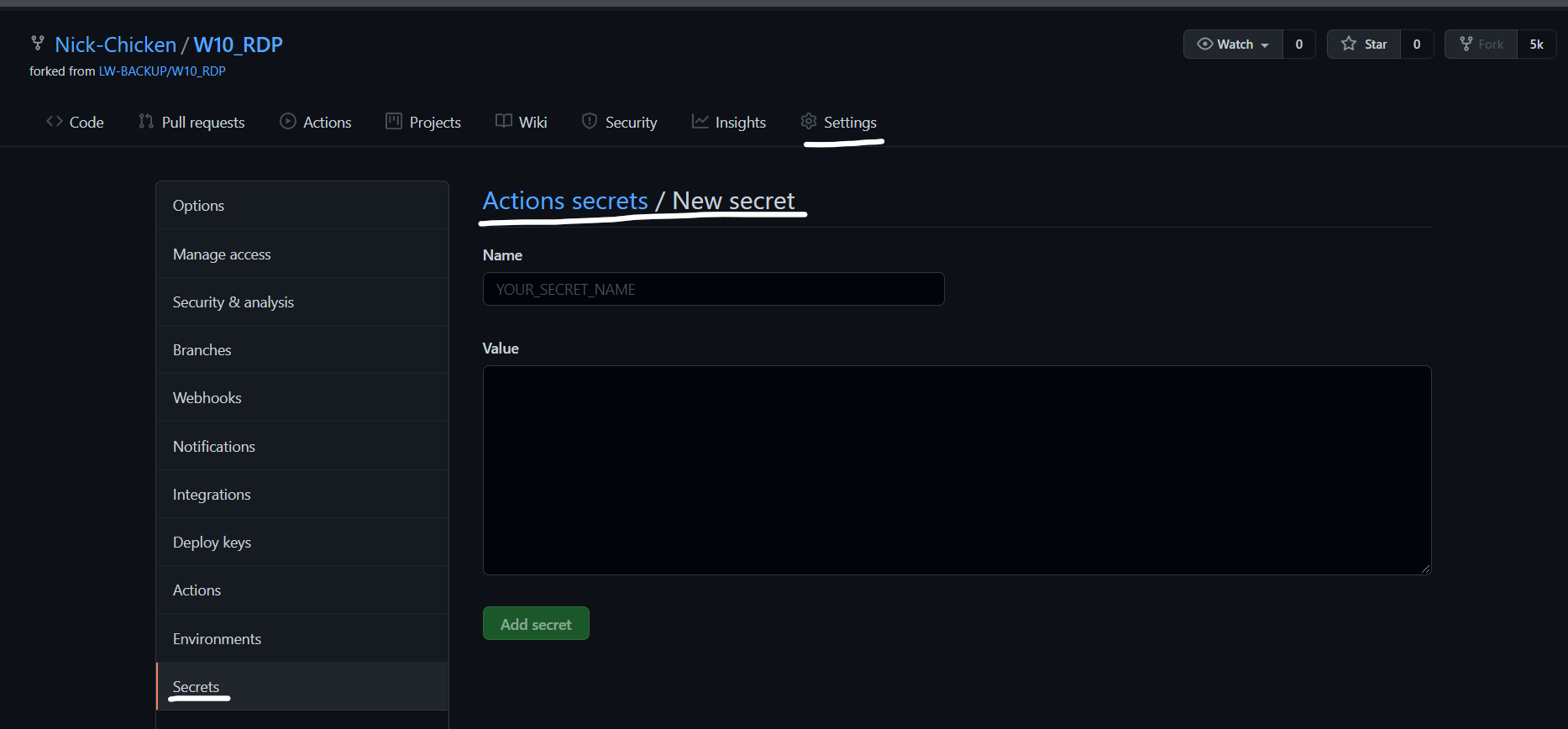This screenshot has width=1568, height=729.
Task: Click the Add secret button
Action: 536,623
